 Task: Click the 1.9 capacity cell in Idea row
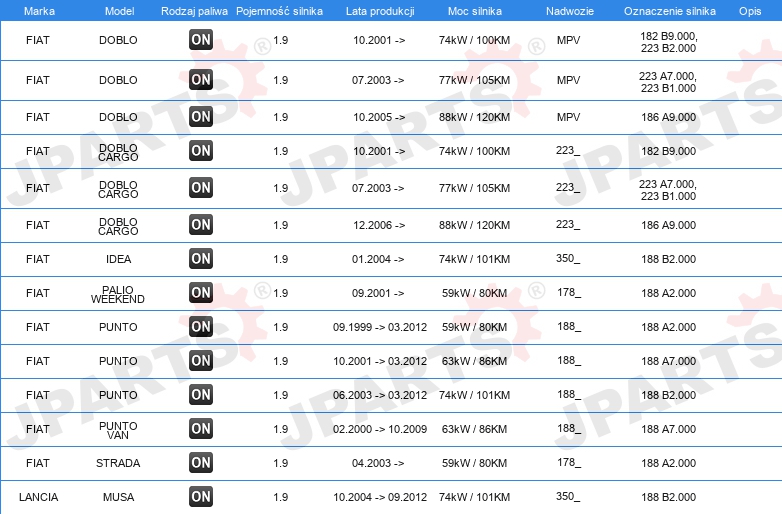[280, 259]
